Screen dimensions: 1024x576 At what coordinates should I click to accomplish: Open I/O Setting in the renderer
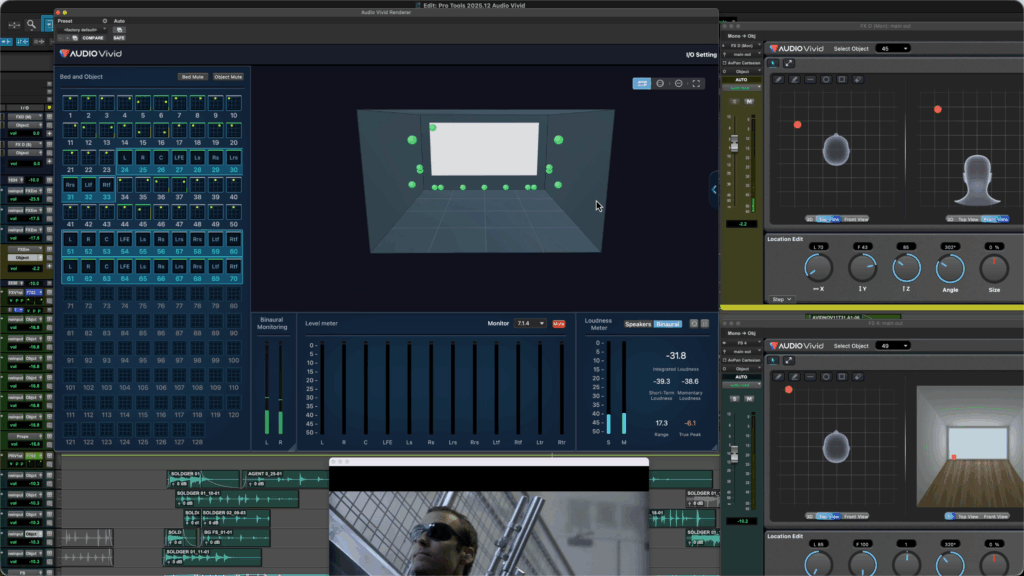pyautogui.click(x=701, y=55)
